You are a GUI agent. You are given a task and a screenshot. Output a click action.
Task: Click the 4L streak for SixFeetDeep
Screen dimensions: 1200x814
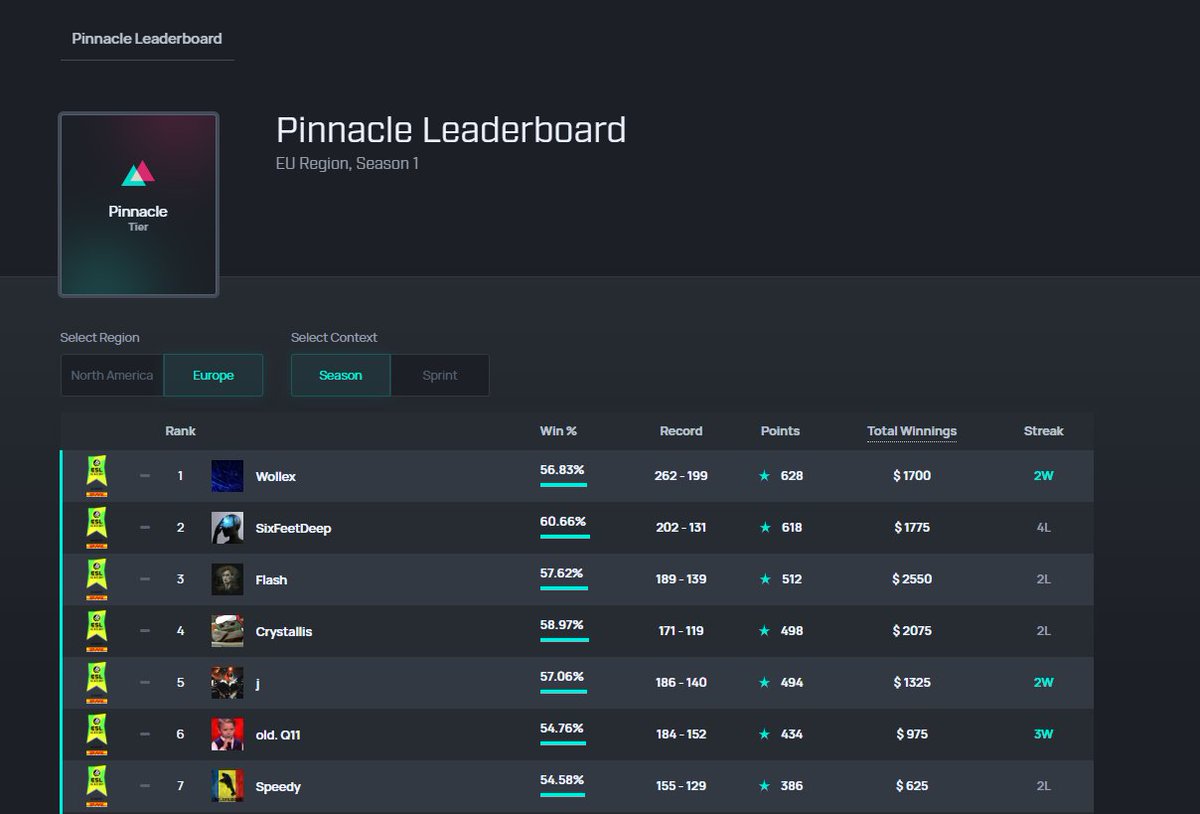pyautogui.click(x=1043, y=527)
